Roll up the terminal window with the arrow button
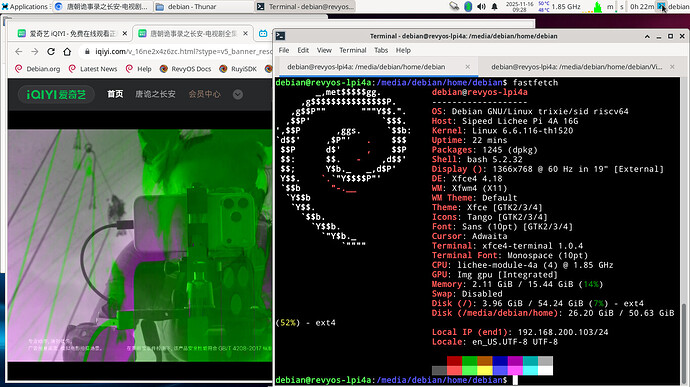 coord(647,36)
